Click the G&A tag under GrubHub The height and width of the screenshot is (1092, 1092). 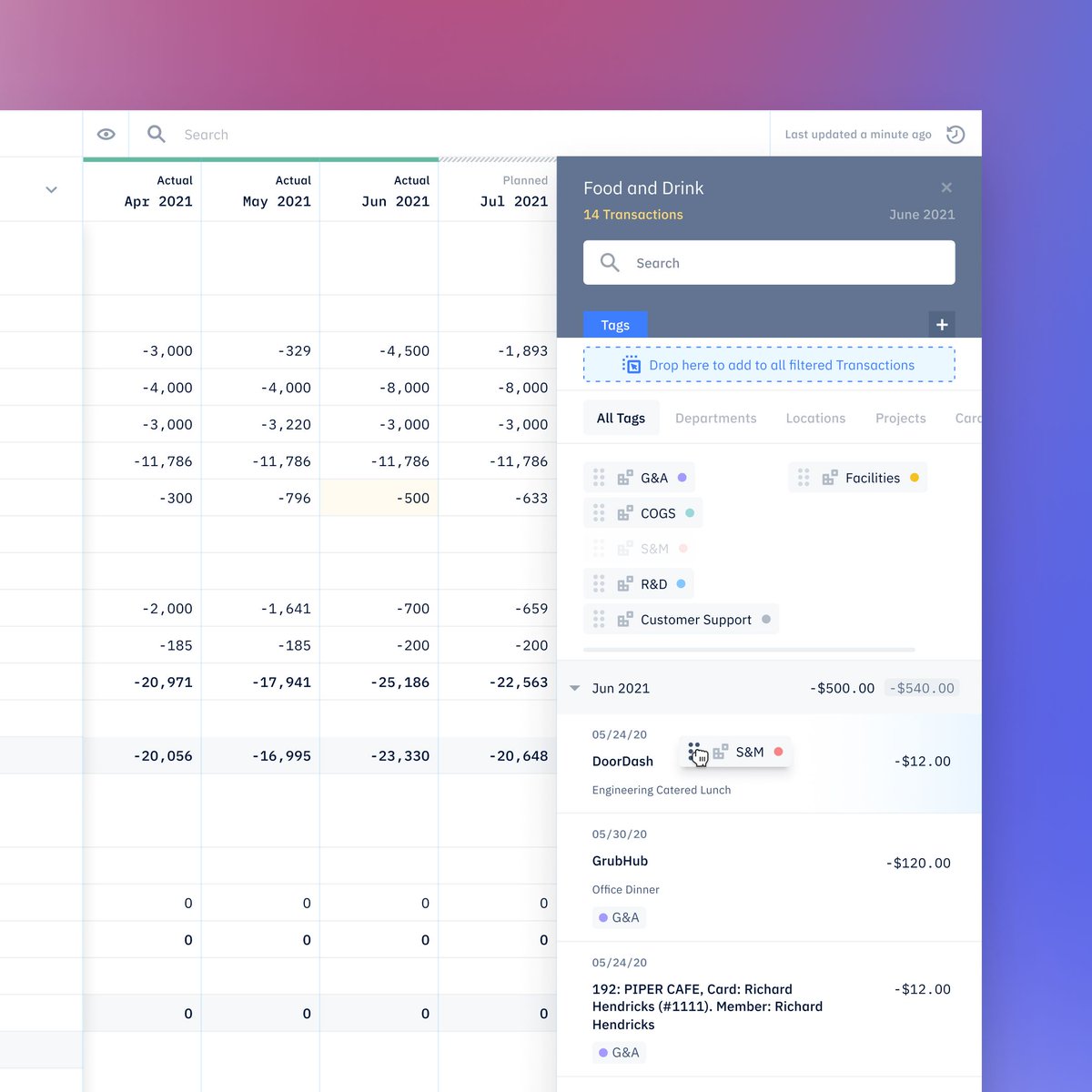(x=619, y=917)
